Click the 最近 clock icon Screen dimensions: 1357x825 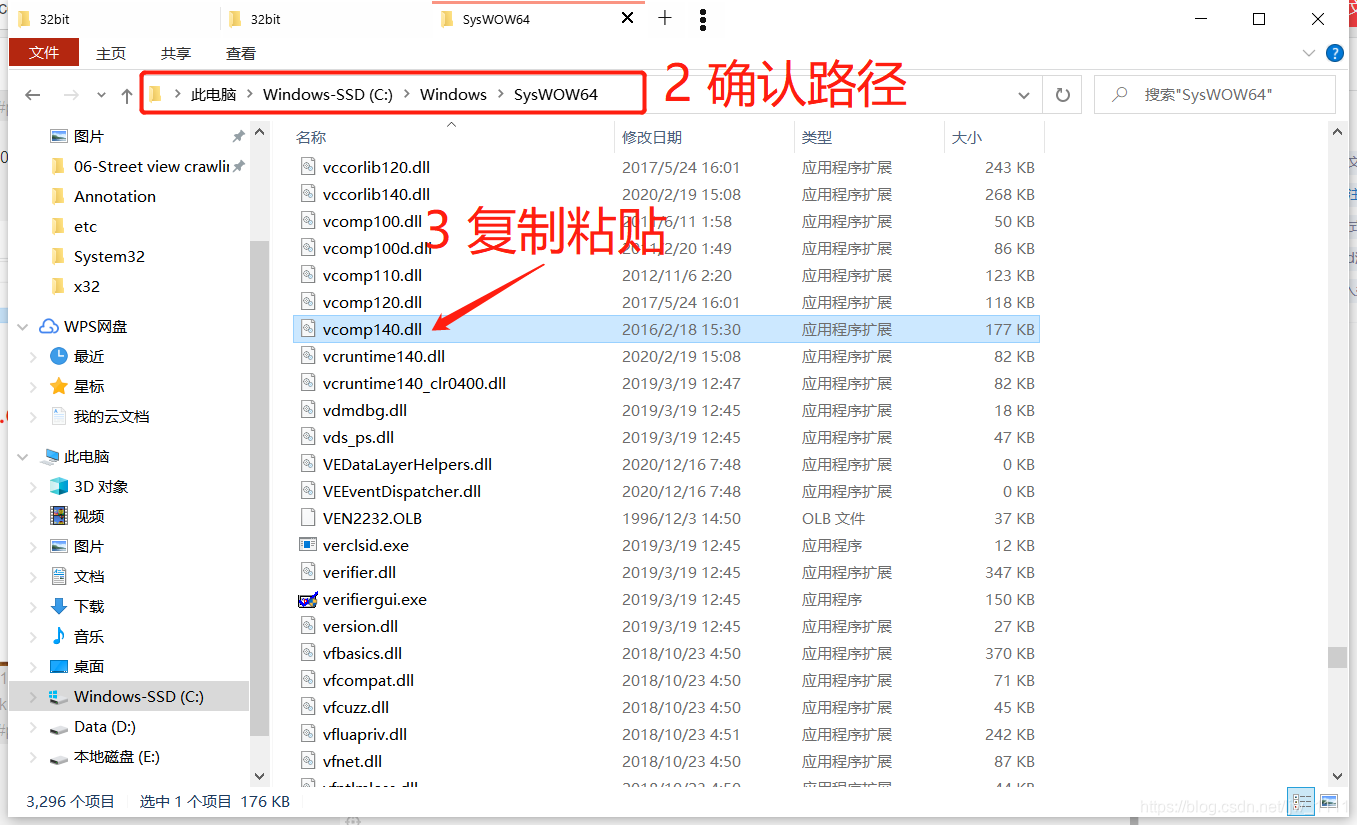59,356
